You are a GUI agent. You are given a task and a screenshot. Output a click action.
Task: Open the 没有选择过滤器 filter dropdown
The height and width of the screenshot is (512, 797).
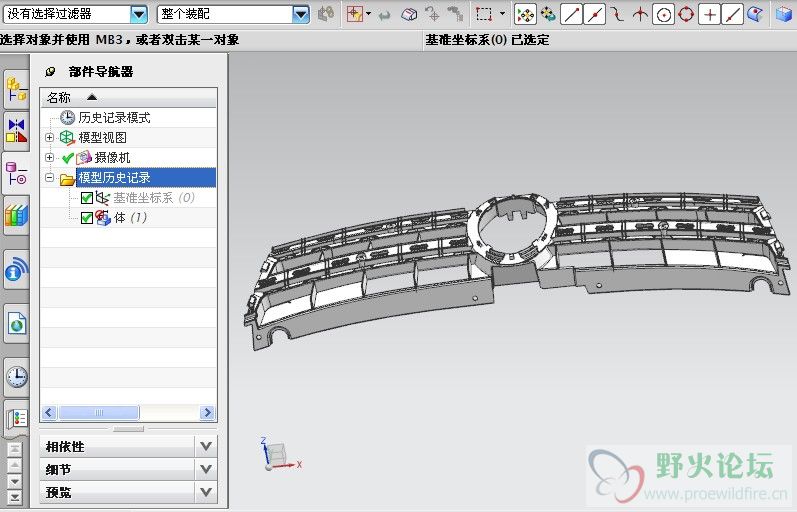tap(139, 14)
